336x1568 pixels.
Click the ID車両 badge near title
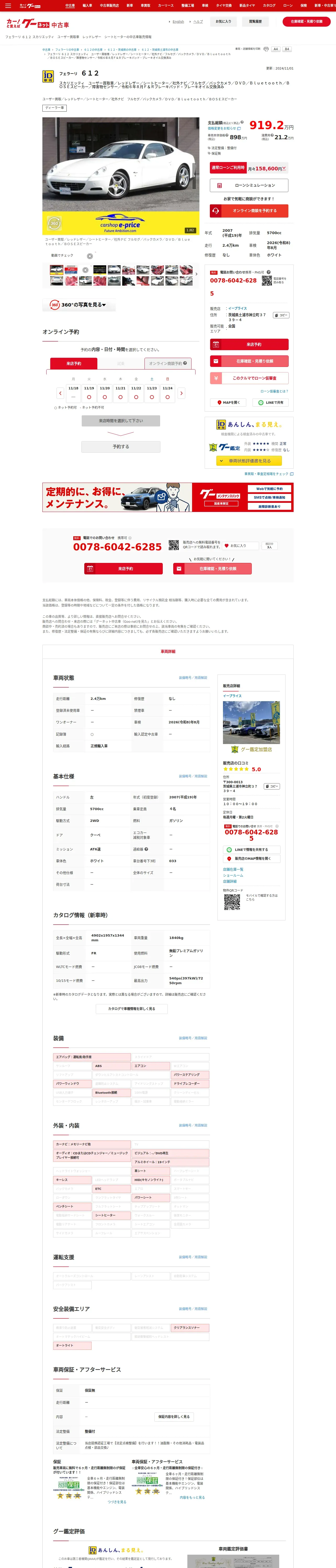(x=48, y=76)
